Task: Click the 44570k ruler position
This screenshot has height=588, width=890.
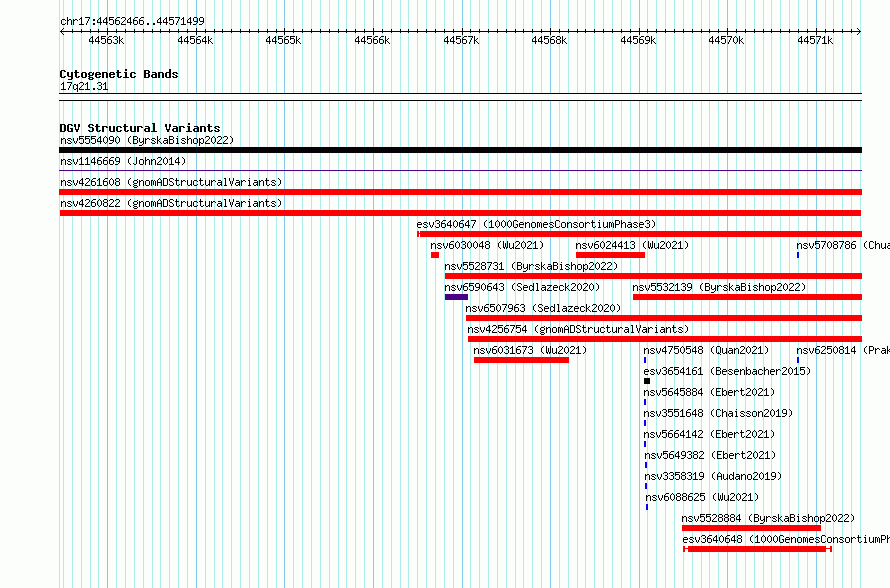Action: tap(726, 40)
